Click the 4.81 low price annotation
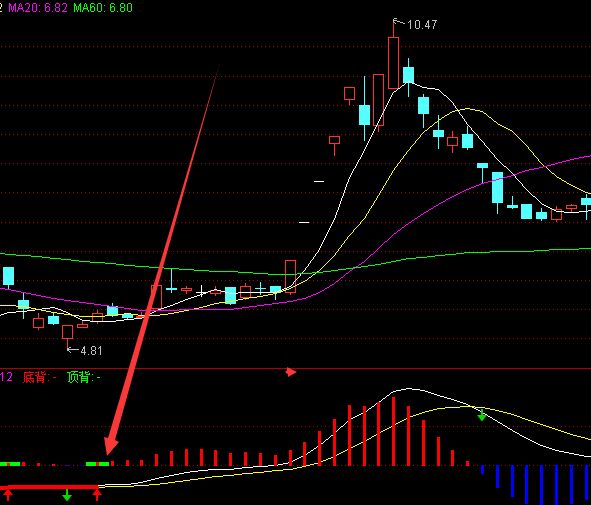This screenshot has height=505, width=591. (x=91, y=351)
